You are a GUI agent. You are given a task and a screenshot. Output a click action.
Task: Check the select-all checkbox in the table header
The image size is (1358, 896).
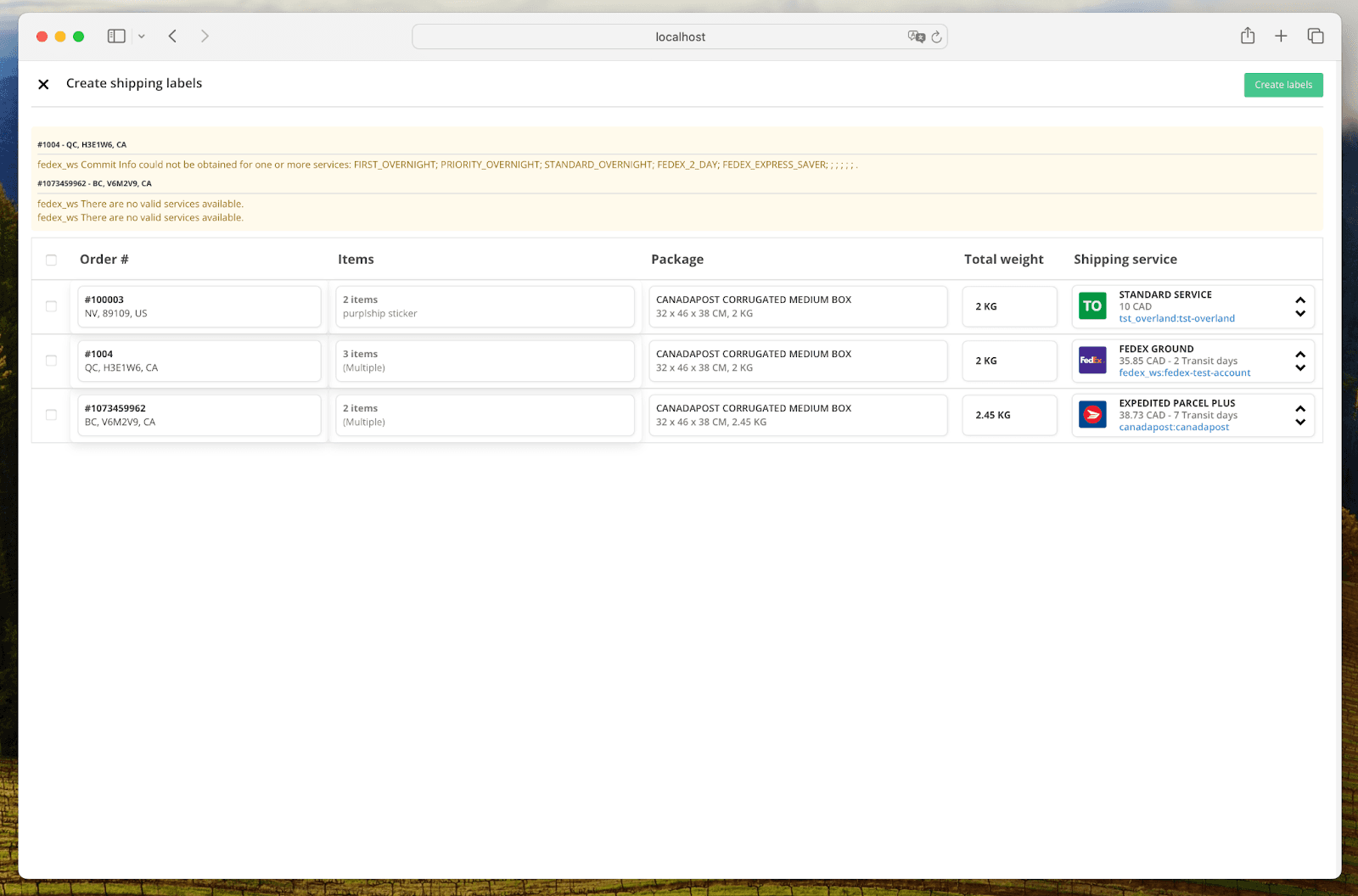pyautogui.click(x=51, y=259)
